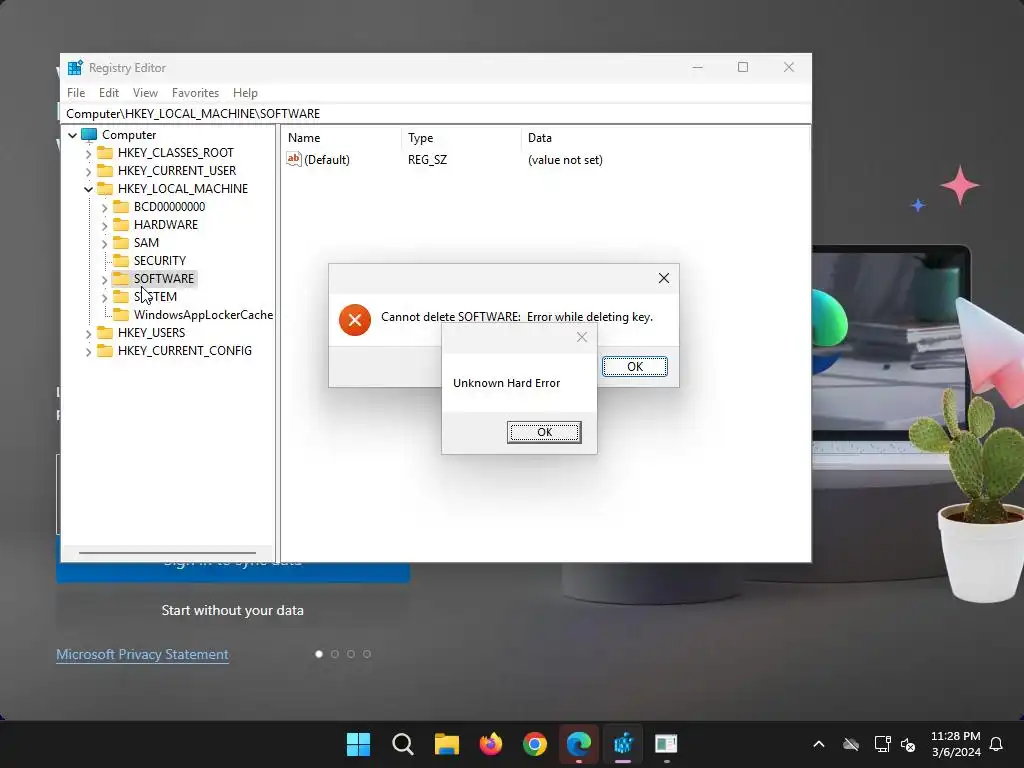Click Start without your data in Edge
Image resolution: width=1024 pixels, height=768 pixels.
[x=232, y=610]
